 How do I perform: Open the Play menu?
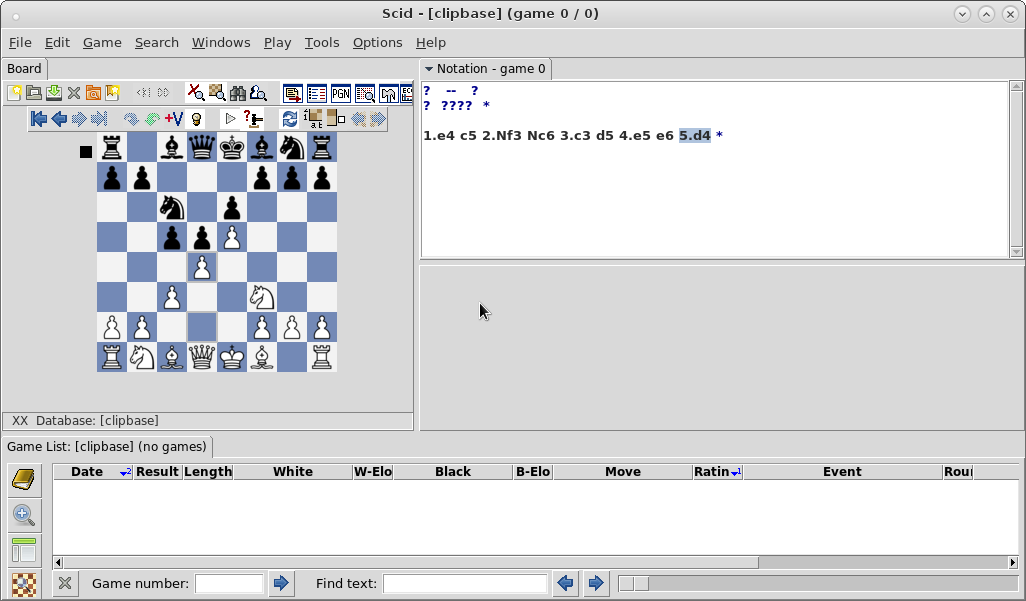277,43
